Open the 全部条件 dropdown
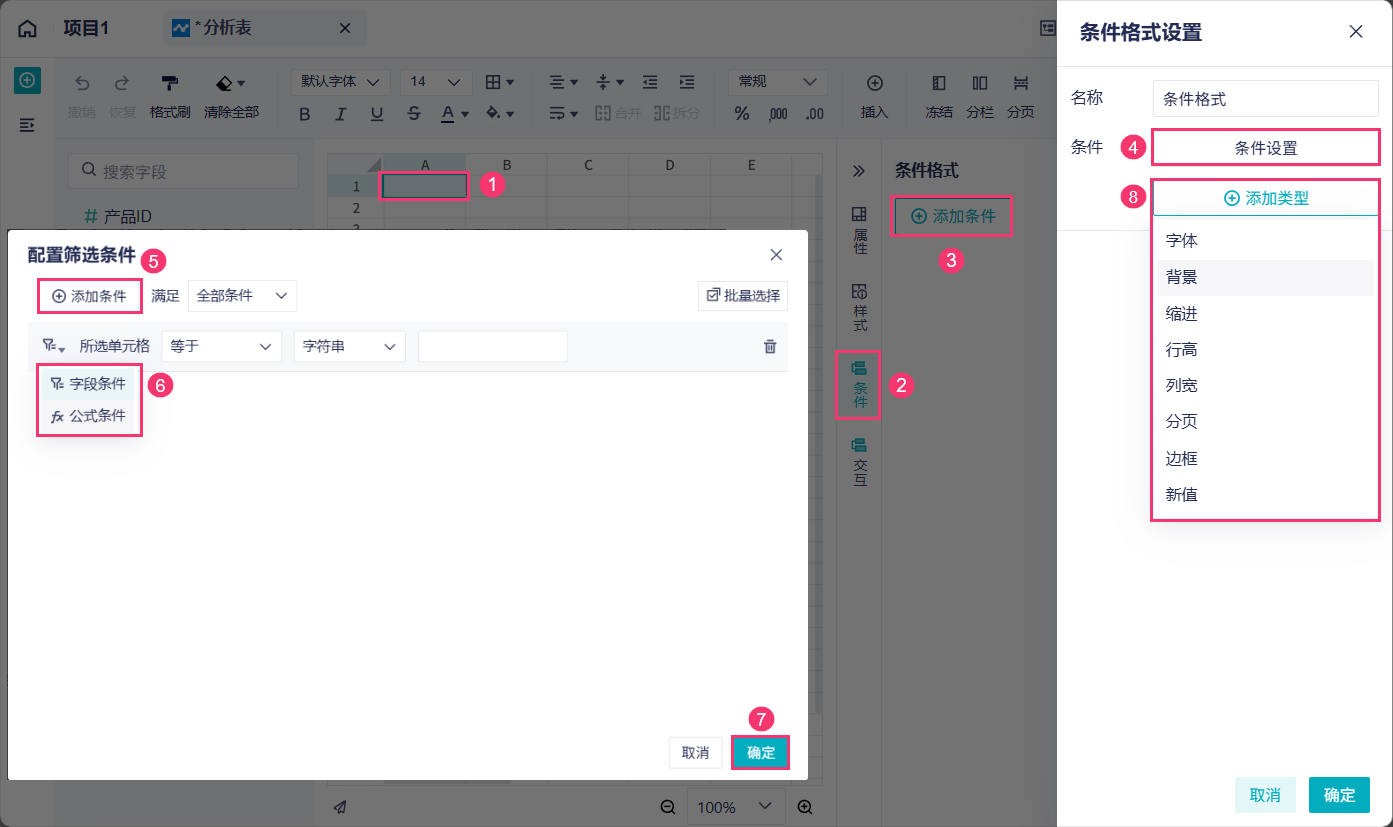This screenshot has width=1393, height=827. tap(242, 296)
